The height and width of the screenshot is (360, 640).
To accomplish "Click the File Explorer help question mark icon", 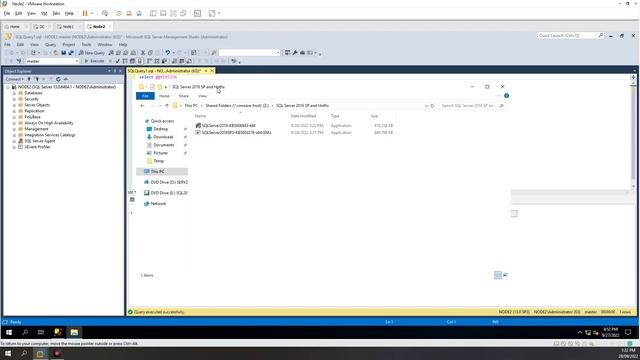I will [x=507, y=96].
